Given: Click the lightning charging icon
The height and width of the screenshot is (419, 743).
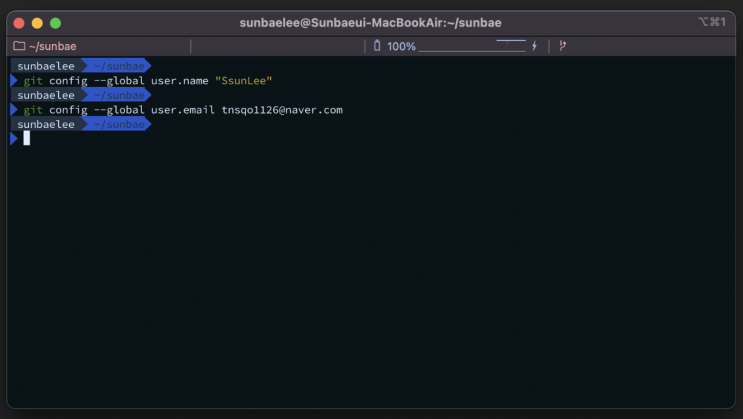Looking at the screenshot, I should (535, 46).
